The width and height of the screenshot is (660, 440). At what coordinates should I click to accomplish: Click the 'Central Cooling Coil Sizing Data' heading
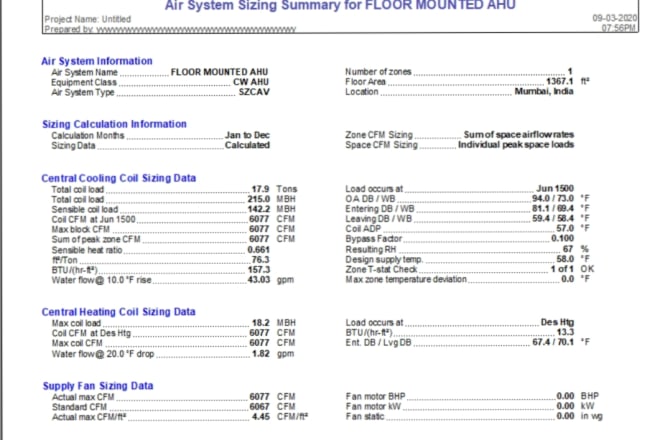pyautogui.click(x=119, y=178)
